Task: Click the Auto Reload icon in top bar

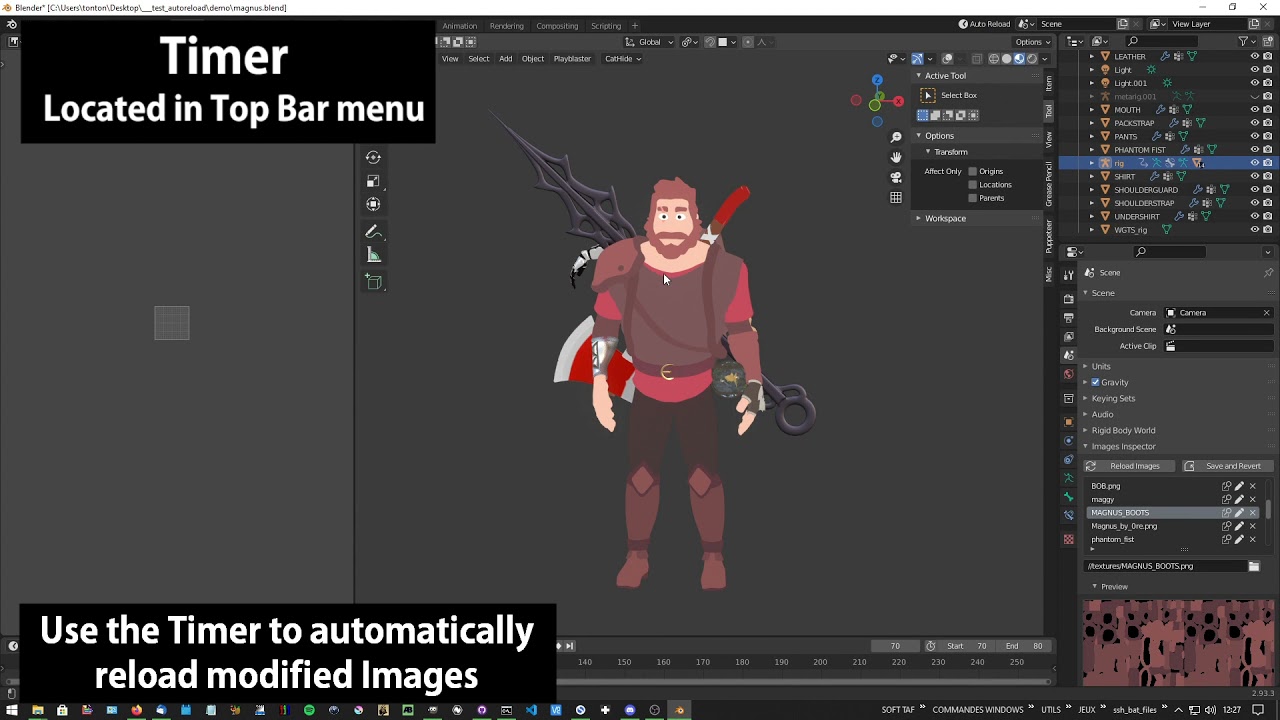Action: pyautogui.click(x=963, y=24)
